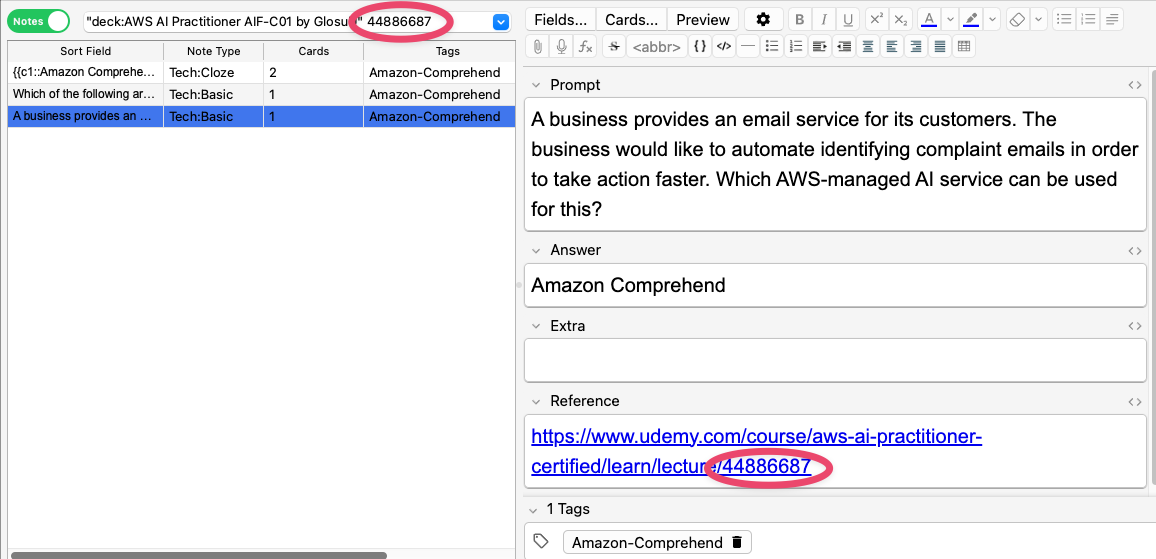Toggle HTML editor for Answer field
The image size is (1156, 559).
pyautogui.click(x=1134, y=251)
